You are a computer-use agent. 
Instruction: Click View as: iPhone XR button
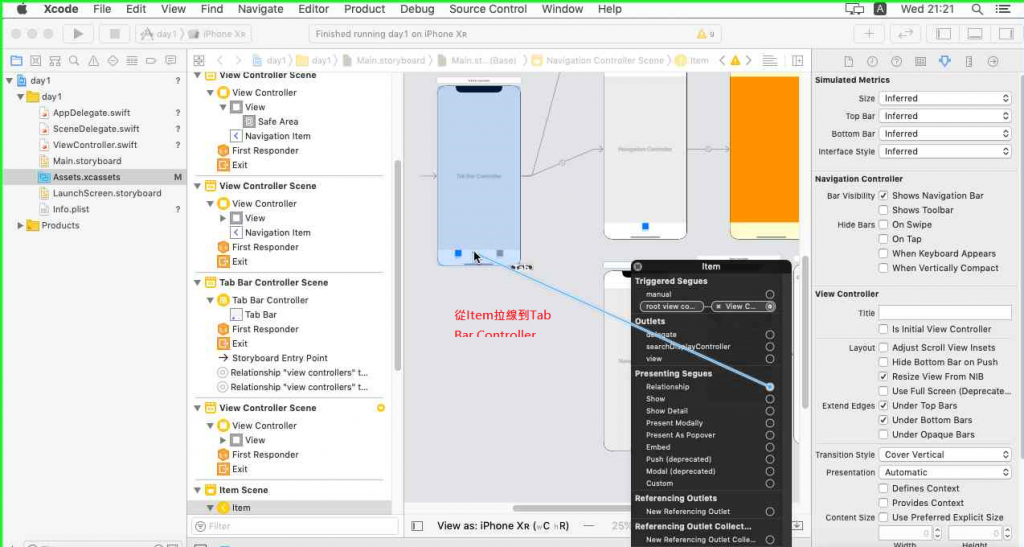pyautogui.click(x=503, y=525)
